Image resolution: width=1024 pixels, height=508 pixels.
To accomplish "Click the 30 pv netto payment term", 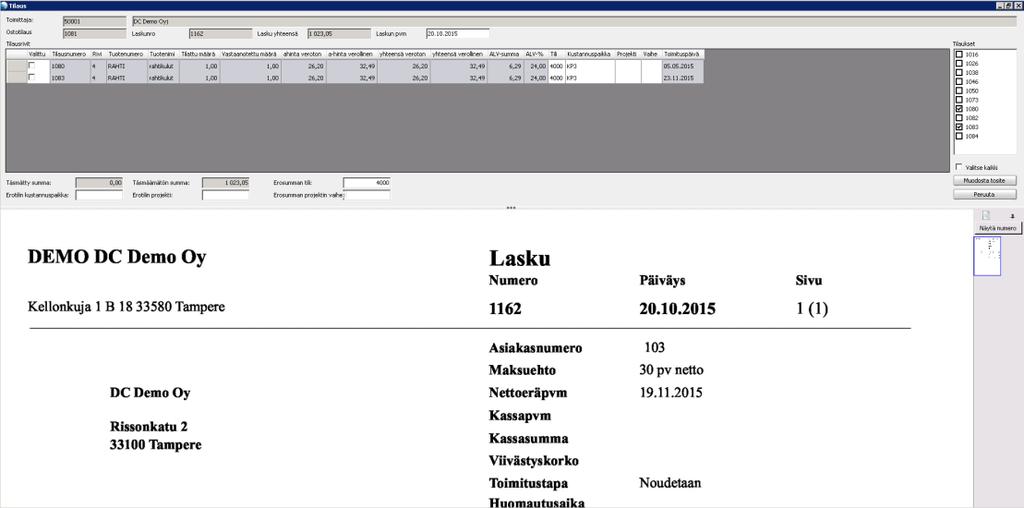I will click(x=671, y=370).
